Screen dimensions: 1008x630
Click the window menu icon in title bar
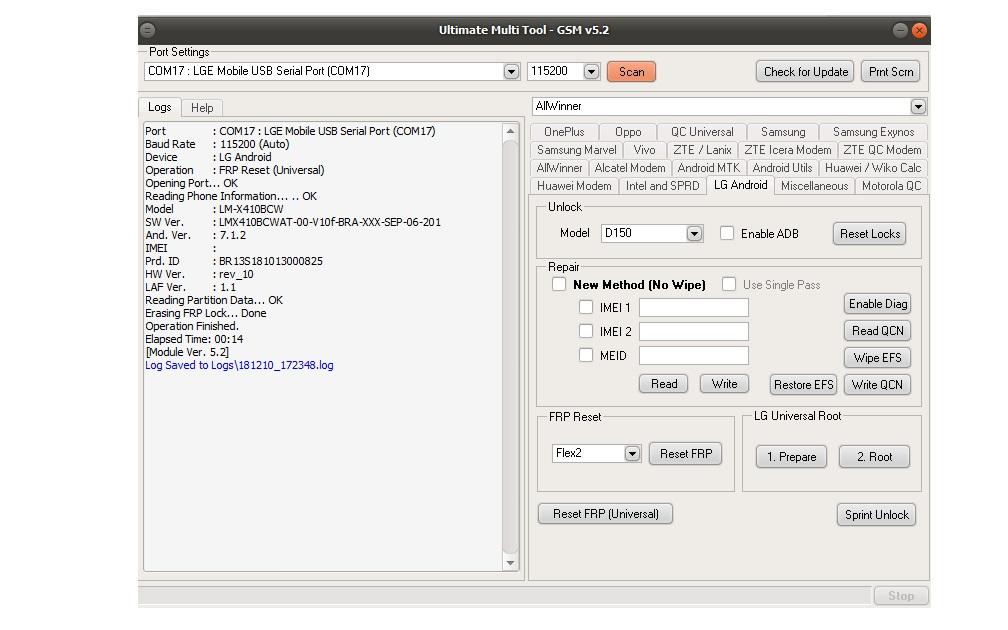[148, 30]
